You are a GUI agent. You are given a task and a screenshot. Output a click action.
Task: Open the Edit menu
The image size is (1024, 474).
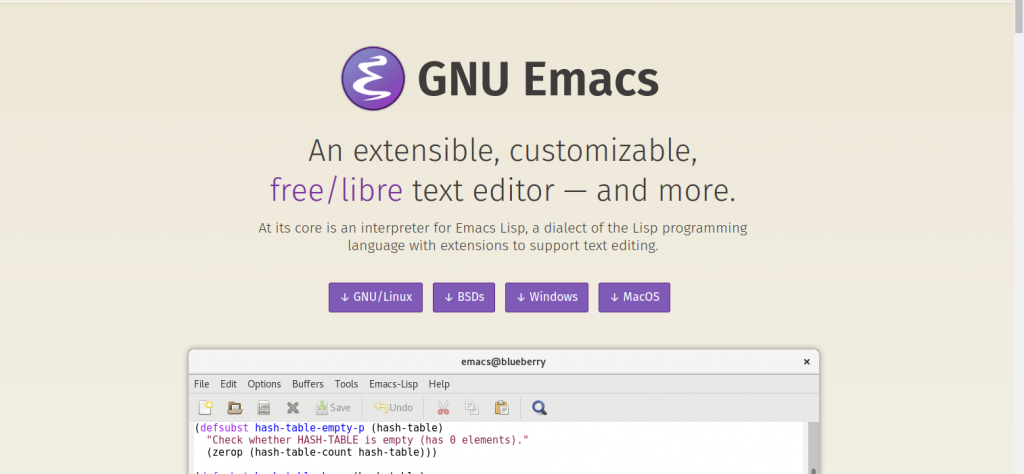point(229,384)
